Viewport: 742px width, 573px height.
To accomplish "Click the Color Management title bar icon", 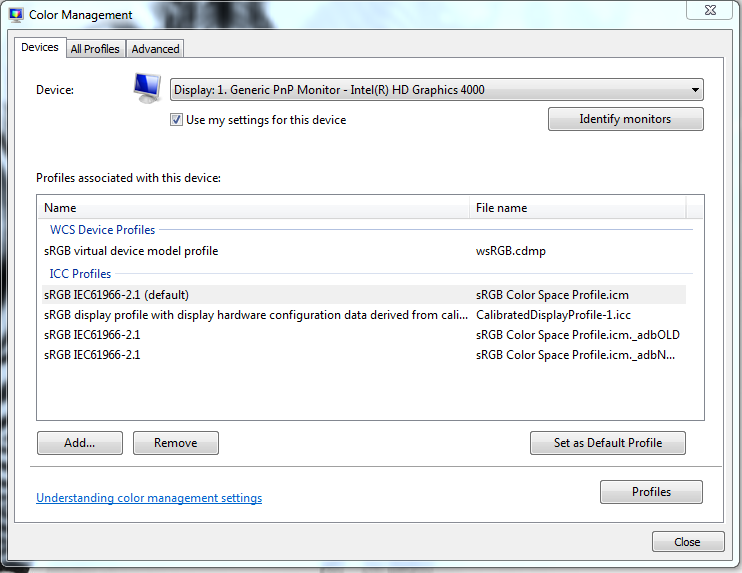I will coord(16,15).
